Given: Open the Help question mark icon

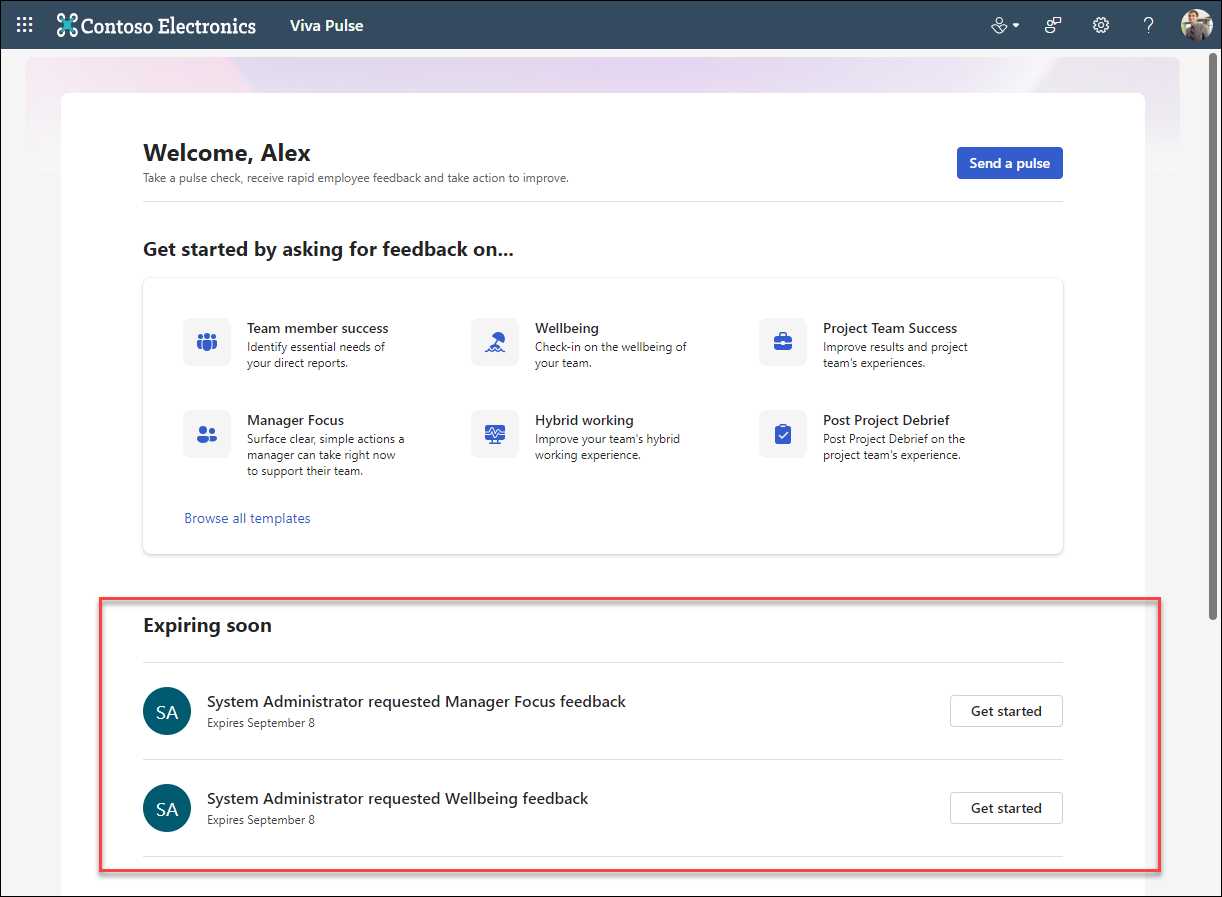Looking at the screenshot, I should pyautogui.click(x=1149, y=25).
